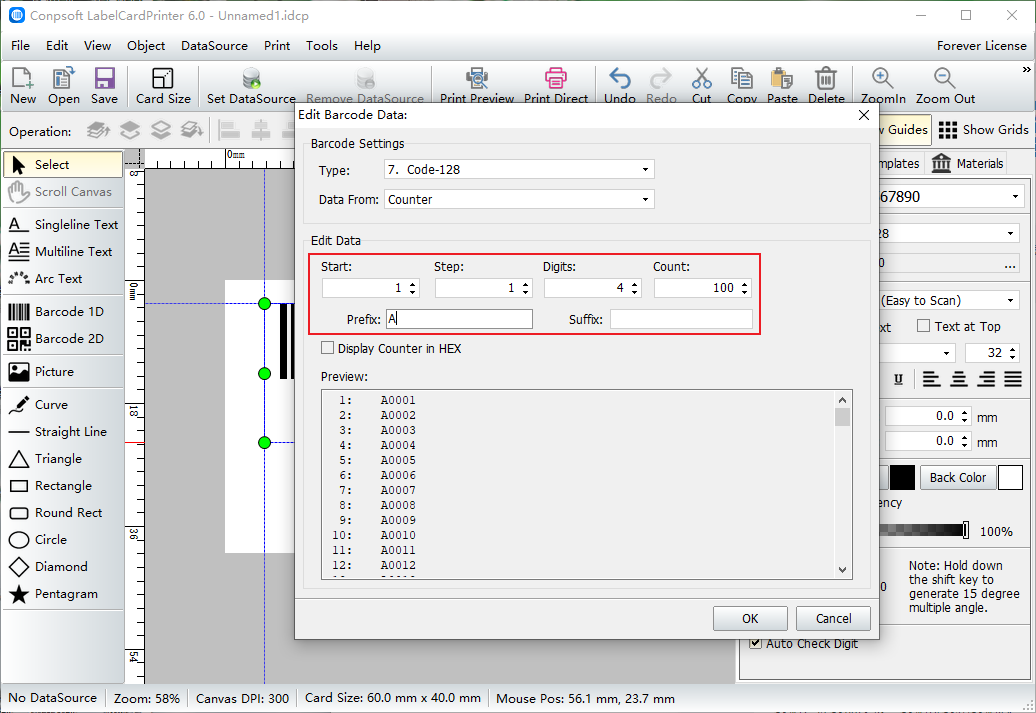This screenshot has width=1036, height=713.
Task: Pick the Curve drawing tool
Action: coord(63,404)
